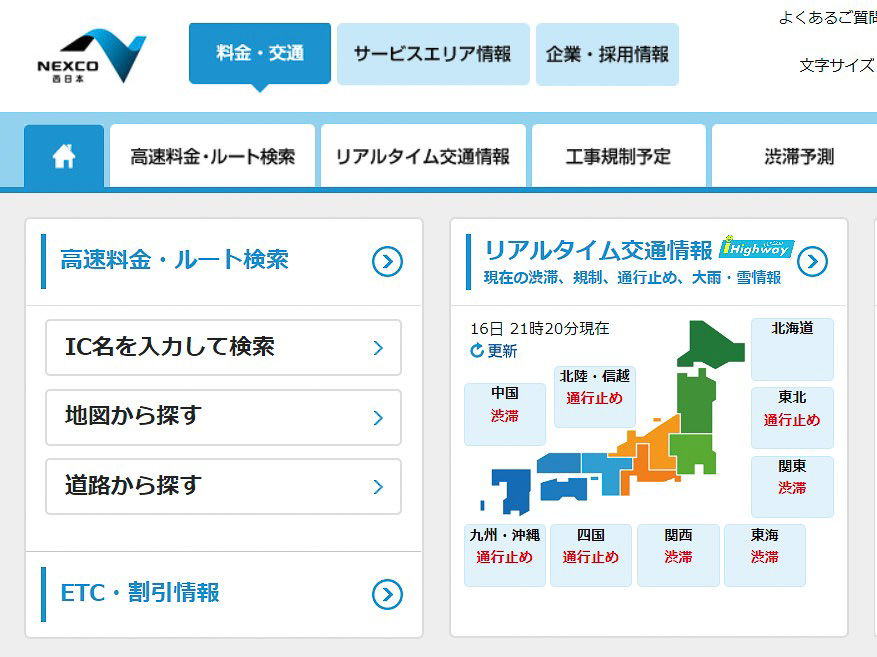Expand chevron on 道路から探す row
This screenshot has height=657, width=877.
point(378,487)
